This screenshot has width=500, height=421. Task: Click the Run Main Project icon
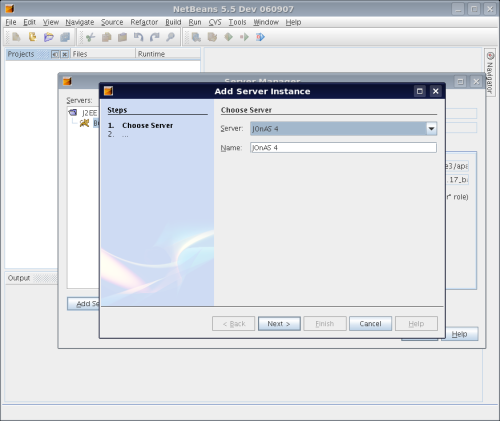pyautogui.click(x=228, y=37)
